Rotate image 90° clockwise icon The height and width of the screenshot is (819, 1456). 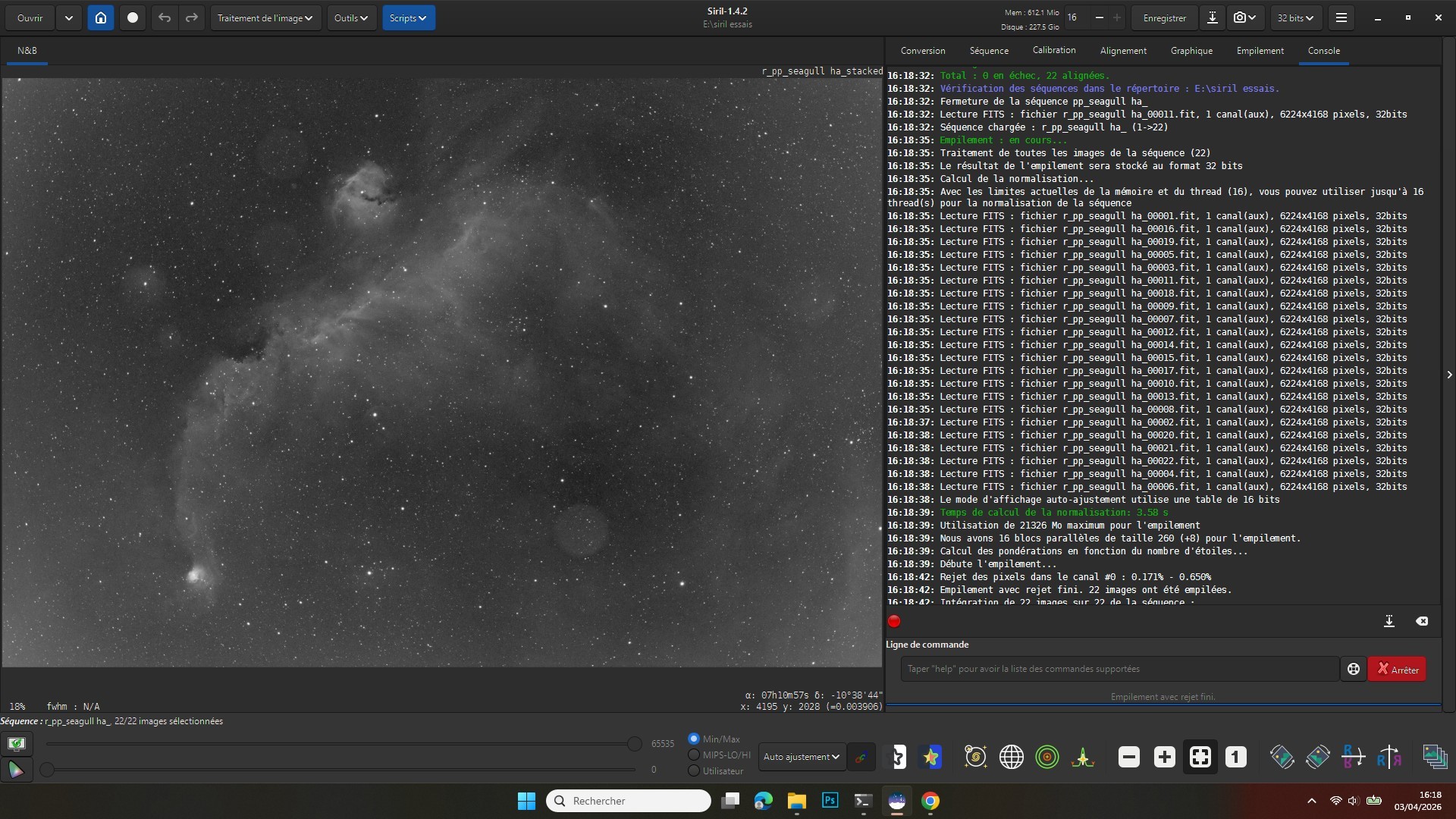(1317, 757)
